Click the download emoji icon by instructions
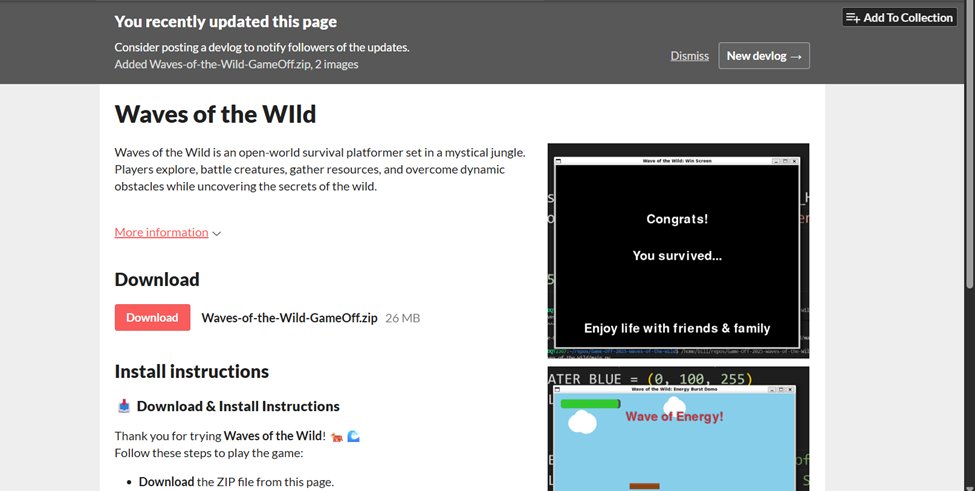Image resolution: width=975 pixels, height=491 pixels. [124, 406]
